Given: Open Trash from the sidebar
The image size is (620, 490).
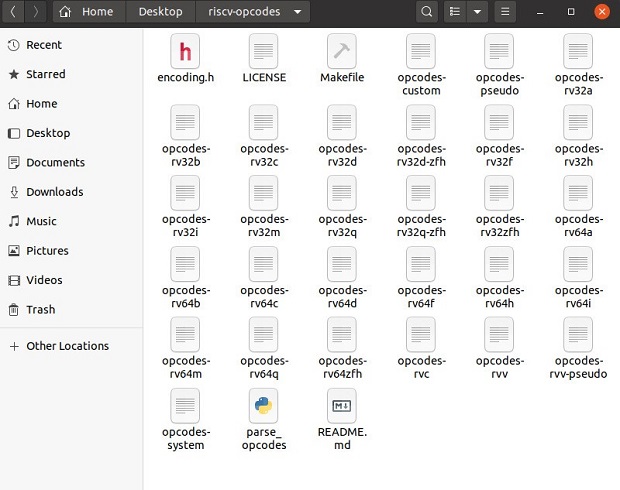Looking at the screenshot, I should [x=41, y=310].
